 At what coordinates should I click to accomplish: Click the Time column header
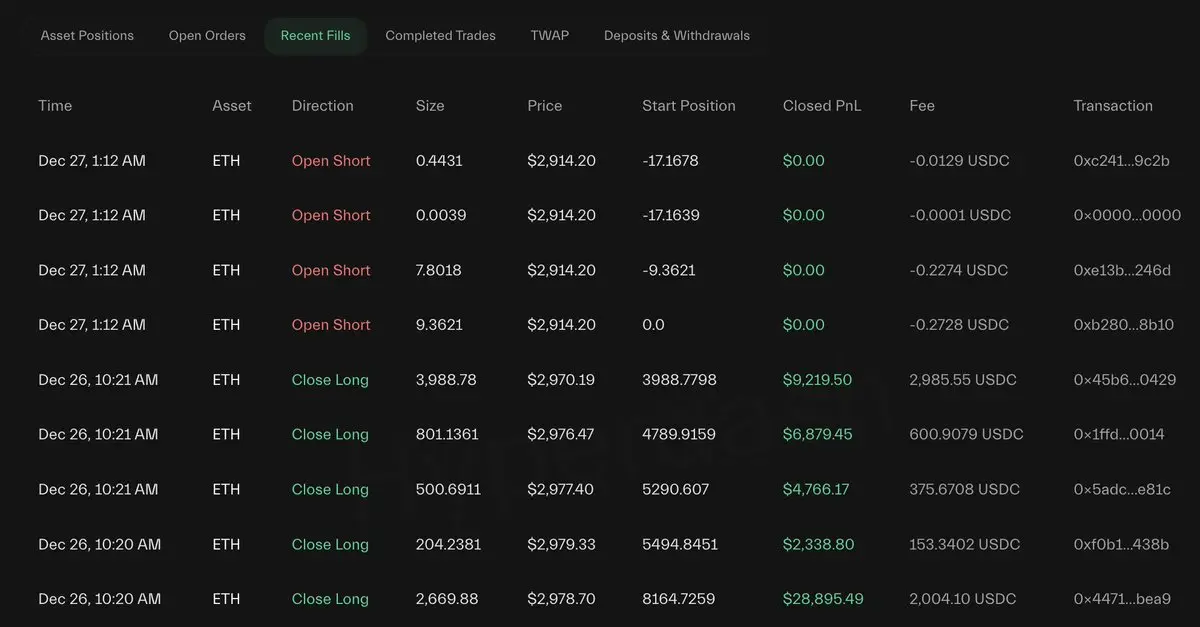point(55,106)
